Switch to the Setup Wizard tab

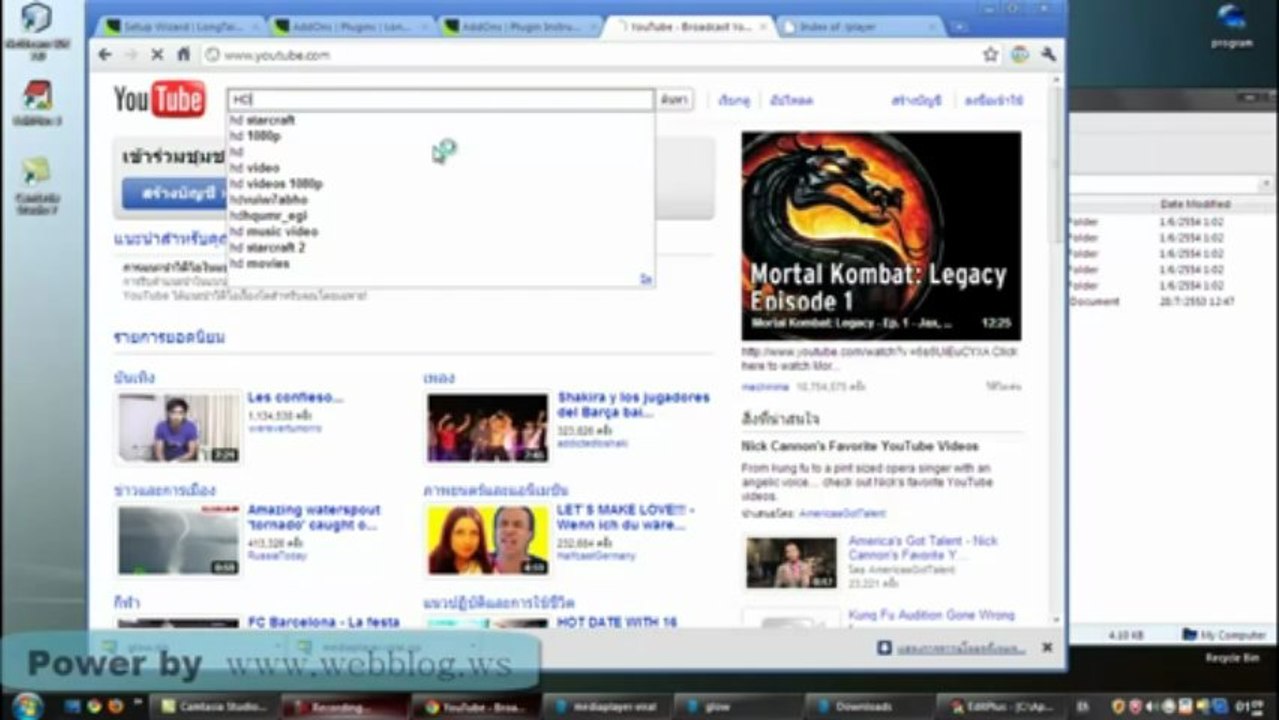click(180, 27)
